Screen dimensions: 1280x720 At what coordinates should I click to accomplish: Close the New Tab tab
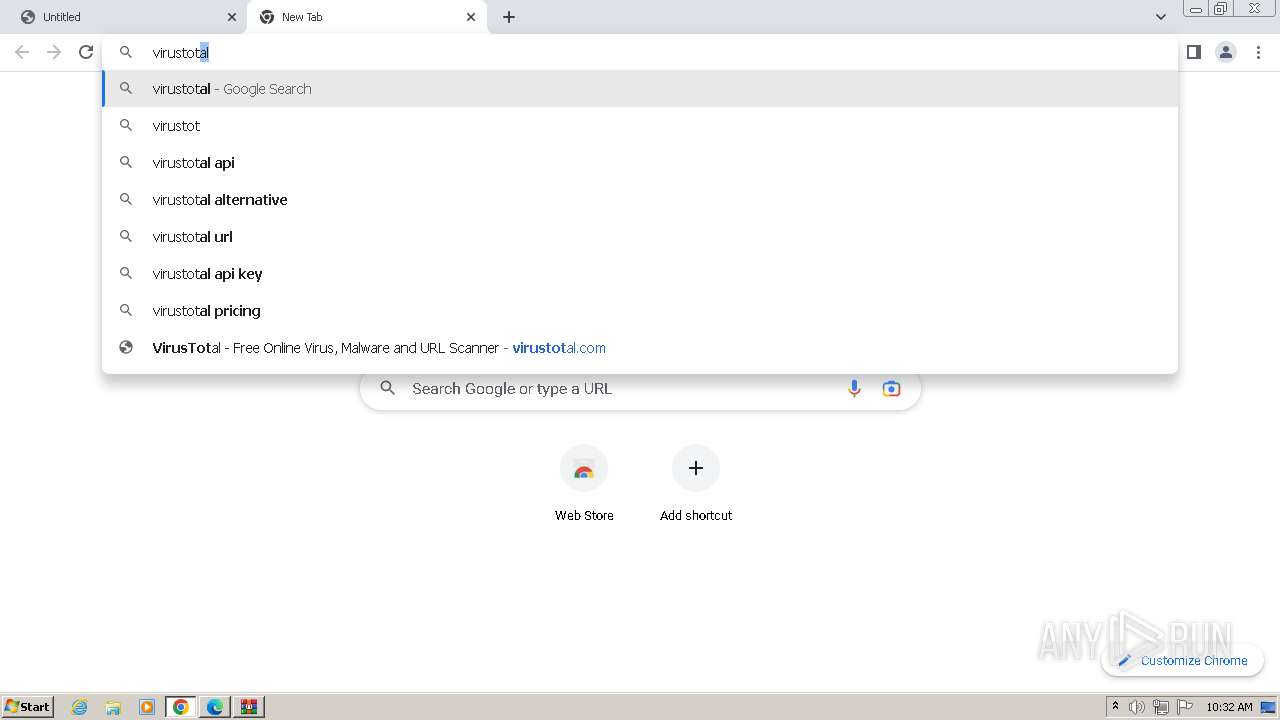[x=471, y=17]
